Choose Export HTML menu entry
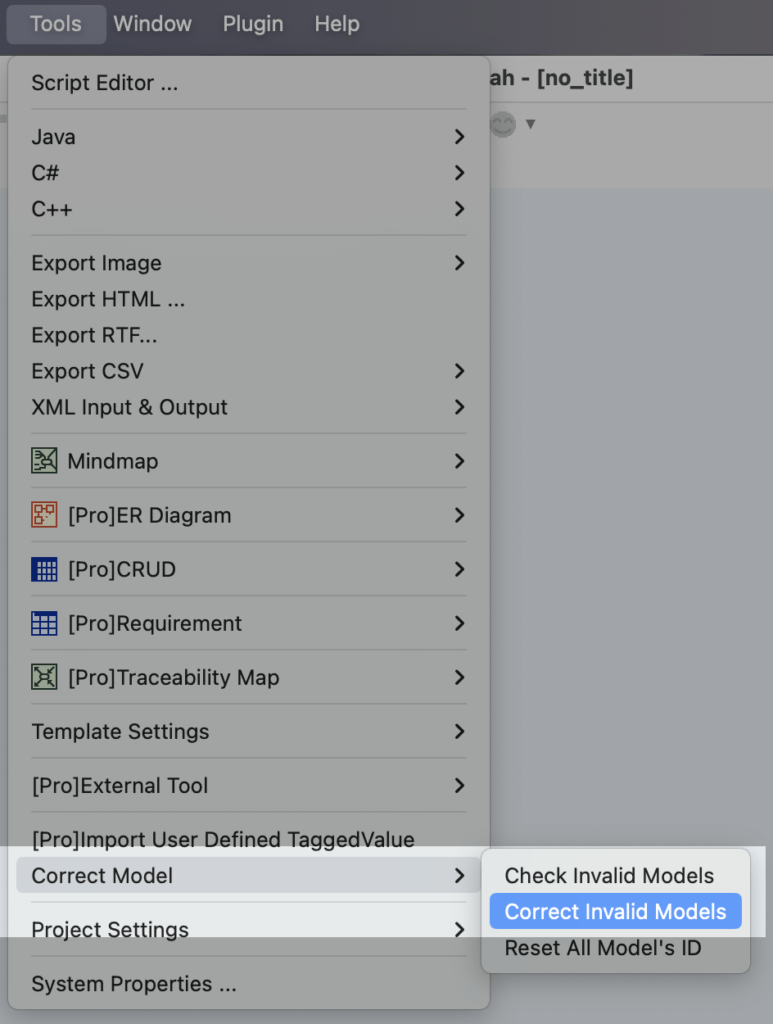 coord(108,299)
